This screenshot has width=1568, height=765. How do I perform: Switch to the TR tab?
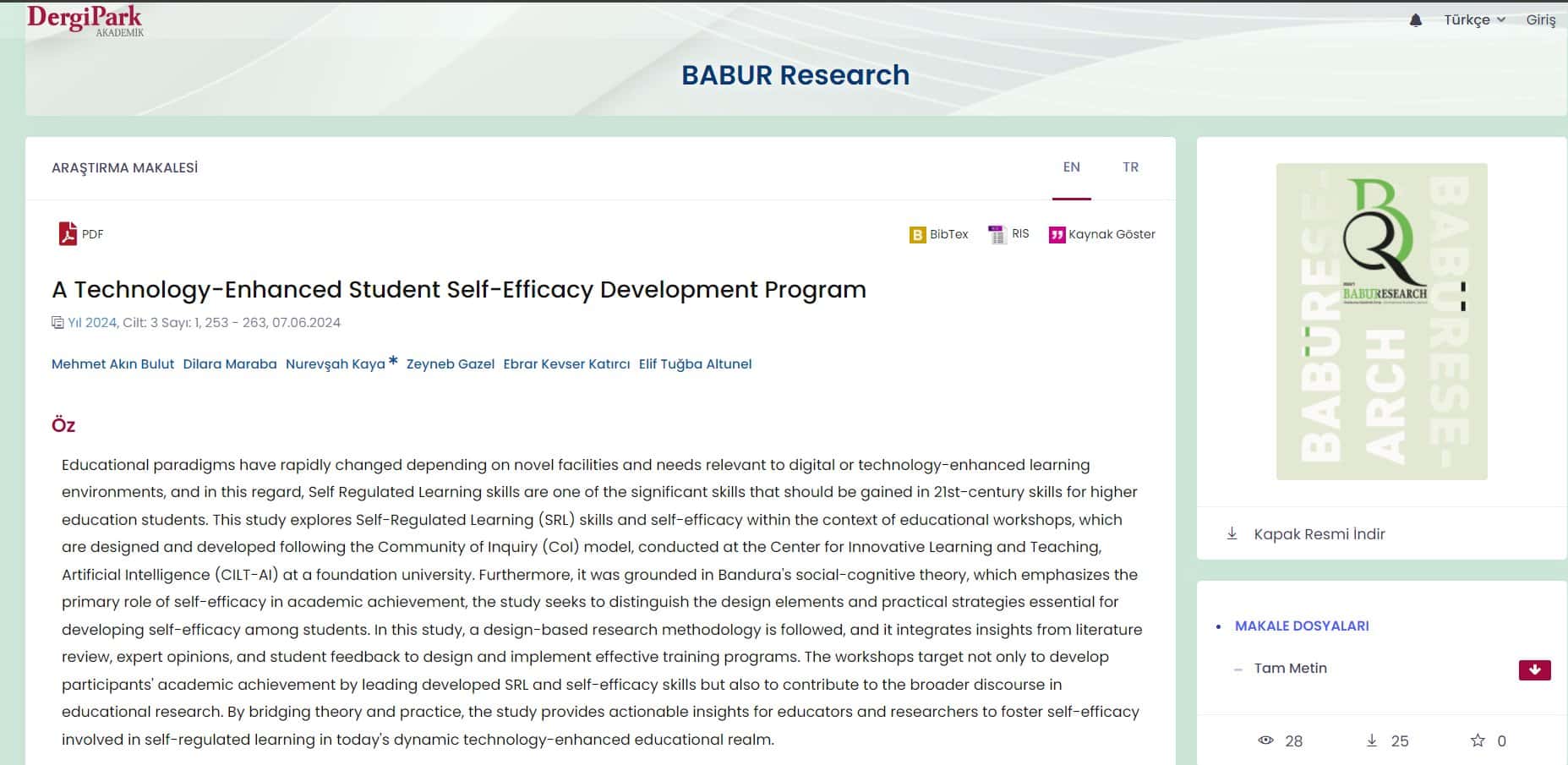click(x=1130, y=167)
